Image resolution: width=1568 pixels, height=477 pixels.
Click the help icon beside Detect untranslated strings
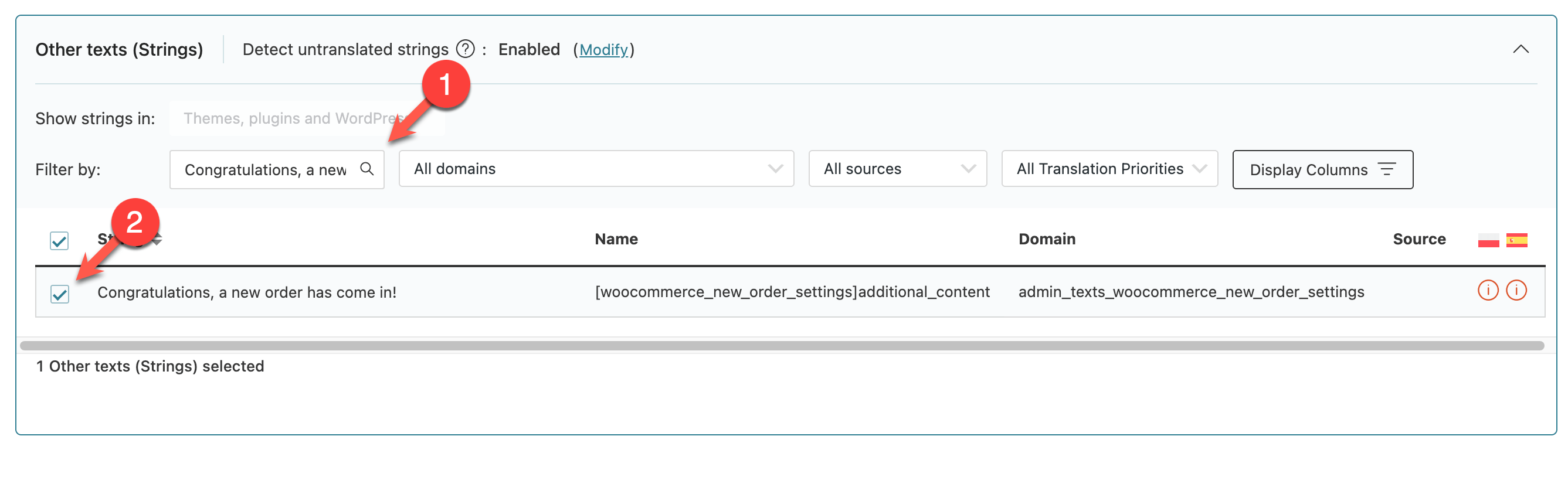[x=465, y=49]
